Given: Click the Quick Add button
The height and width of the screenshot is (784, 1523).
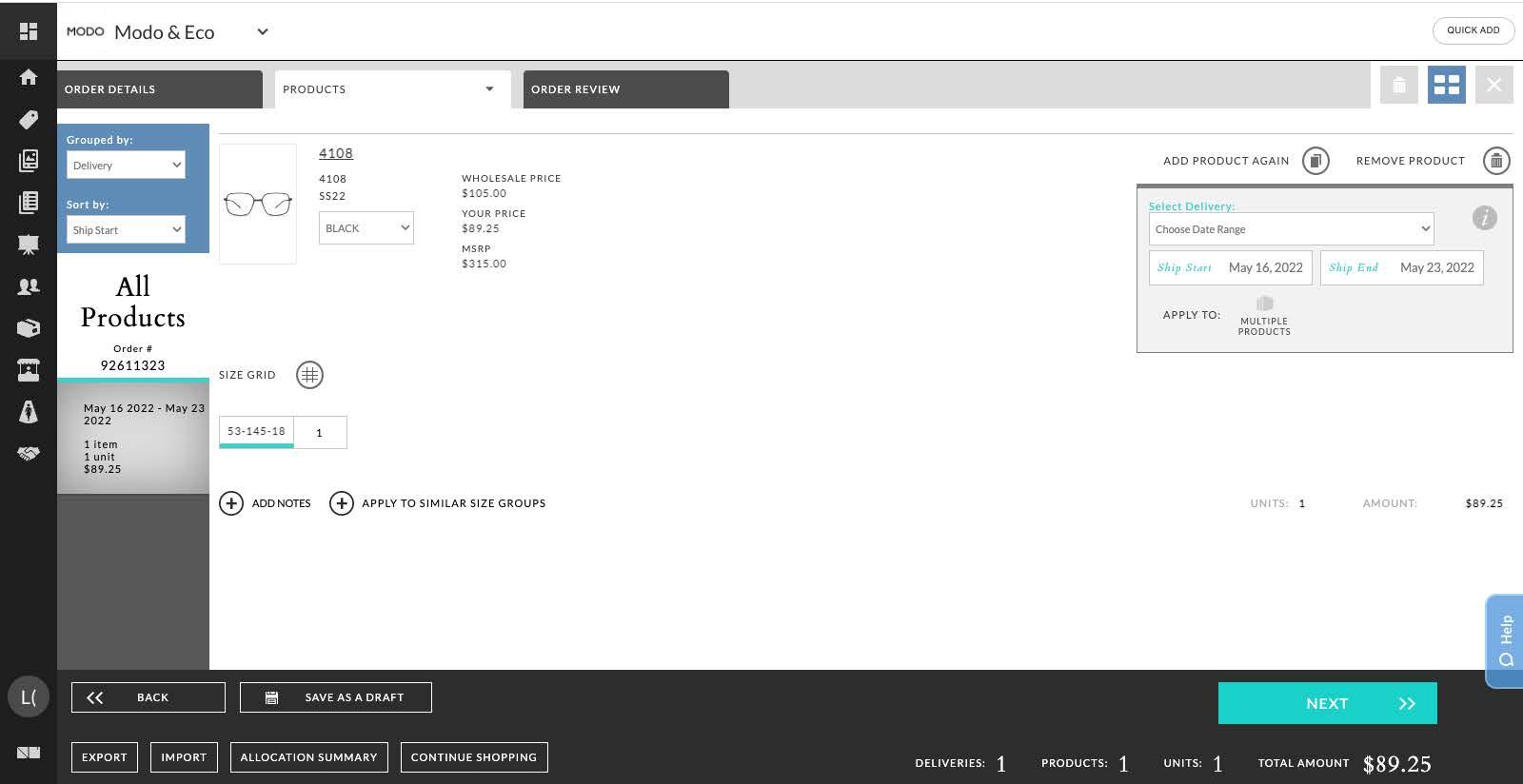Looking at the screenshot, I should 1474,30.
